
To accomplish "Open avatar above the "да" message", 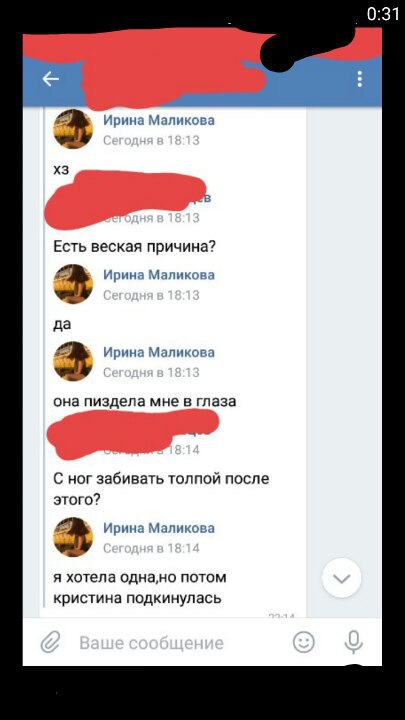I will [73, 284].
